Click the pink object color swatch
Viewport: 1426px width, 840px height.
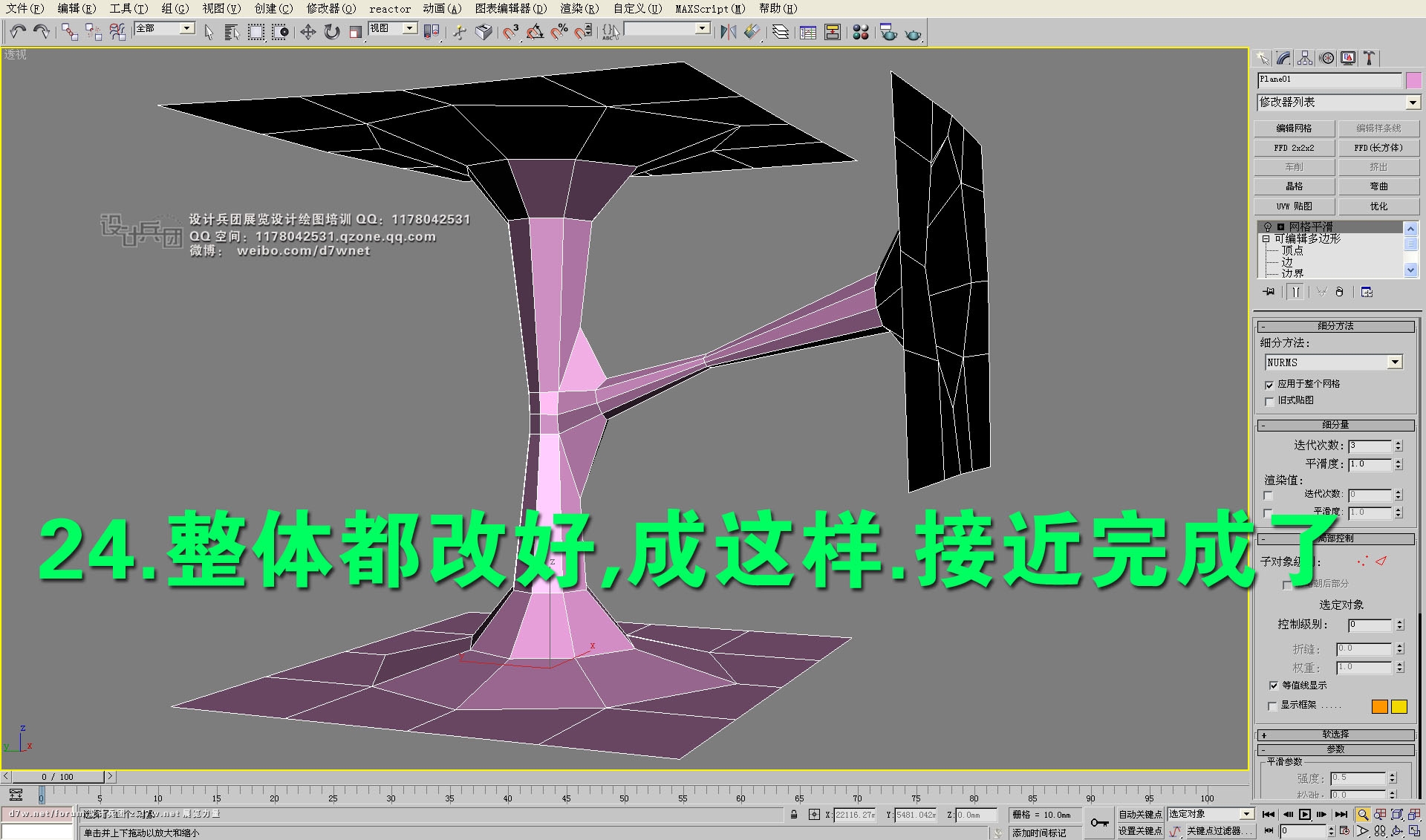pyautogui.click(x=1413, y=80)
